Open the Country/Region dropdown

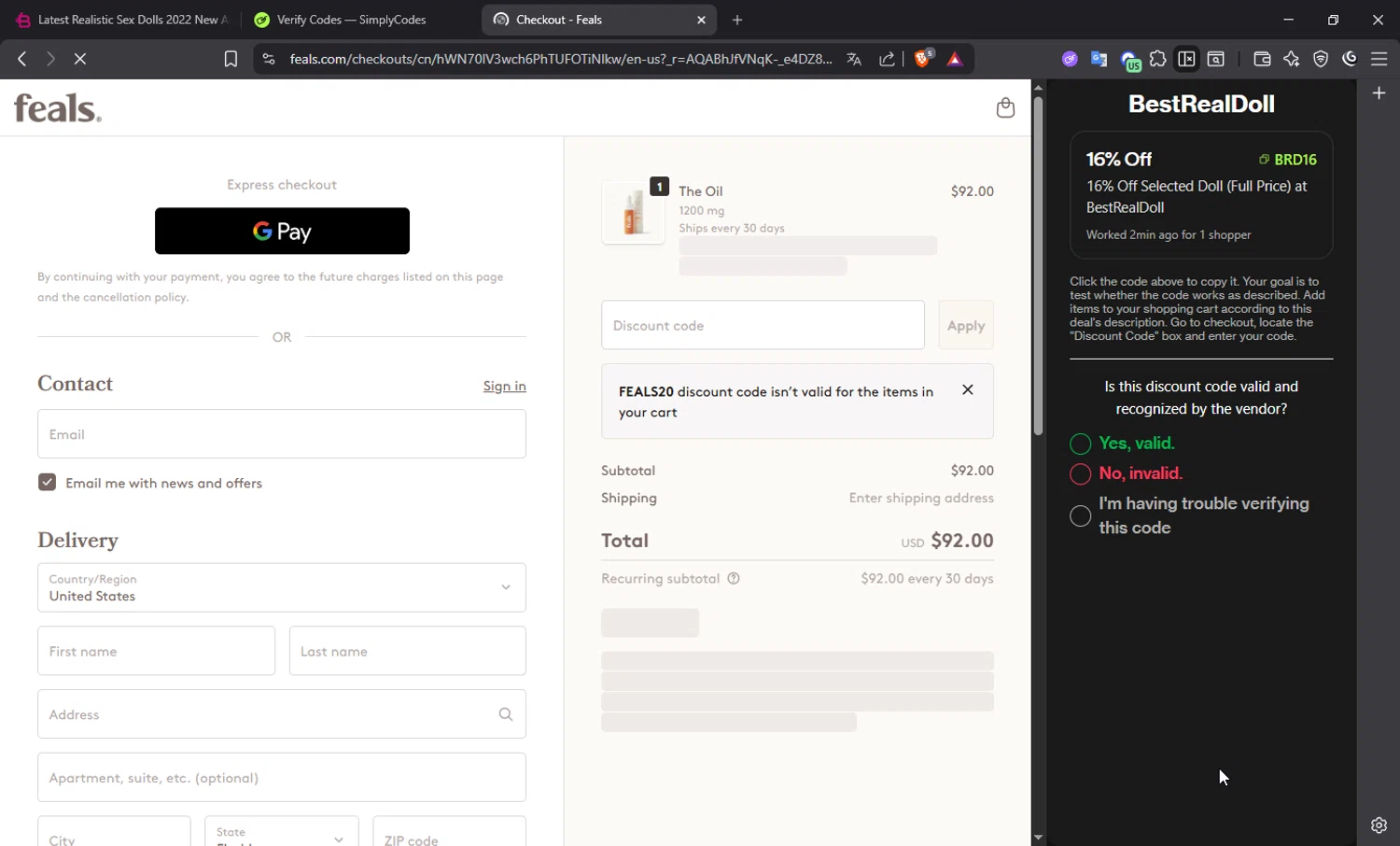click(x=282, y=587)
